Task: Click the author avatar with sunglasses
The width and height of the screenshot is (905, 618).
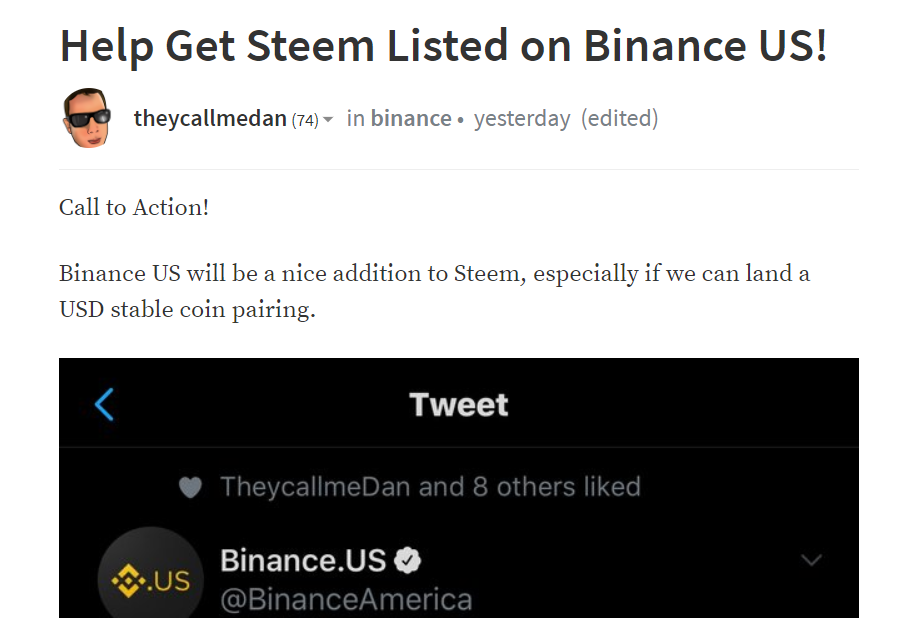Action: tap(88, 117)
